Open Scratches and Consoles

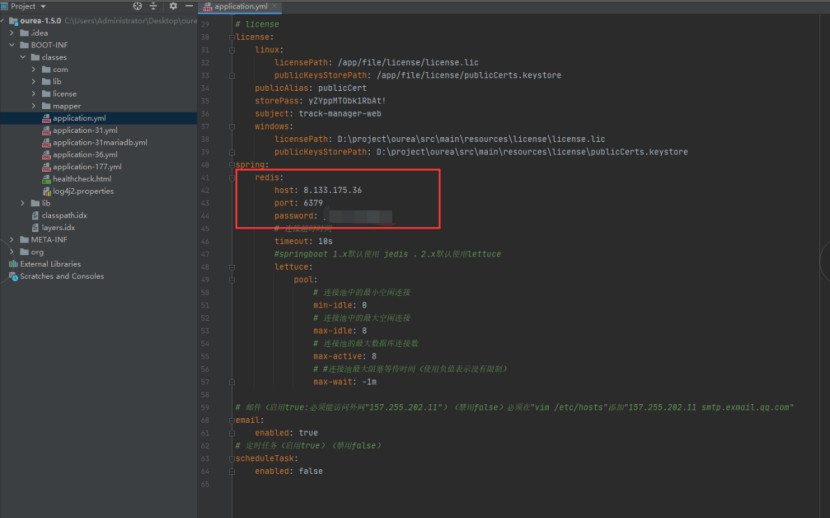coord(61,276)
